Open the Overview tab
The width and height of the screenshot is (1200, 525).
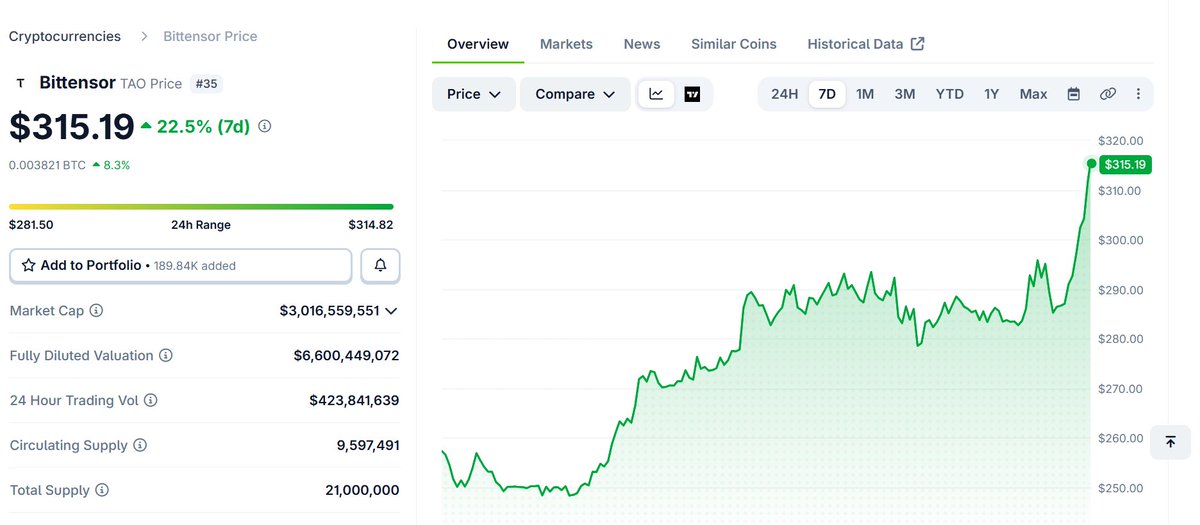[x=478, y=44]
